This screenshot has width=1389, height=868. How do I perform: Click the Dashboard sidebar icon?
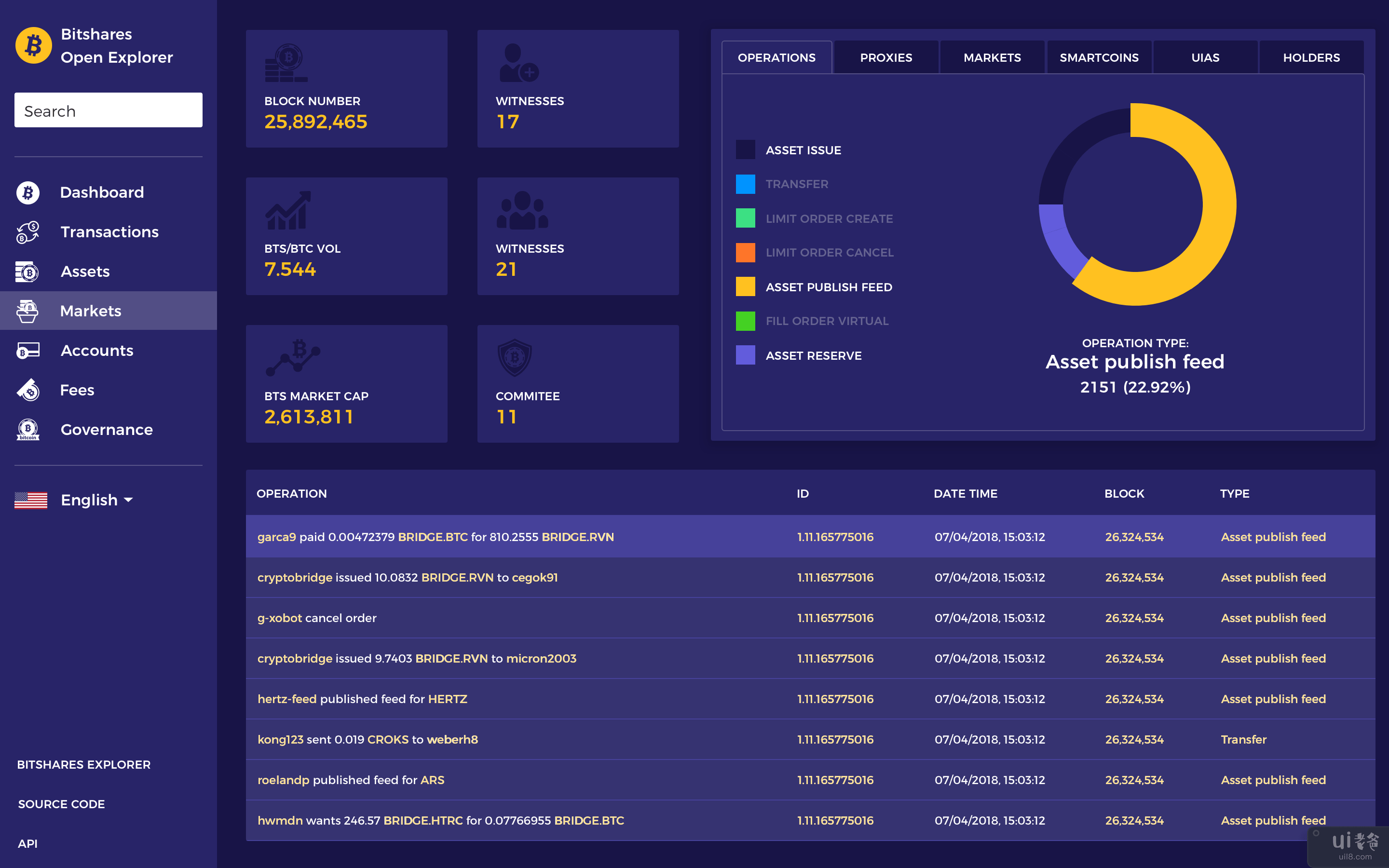point(27,192)
